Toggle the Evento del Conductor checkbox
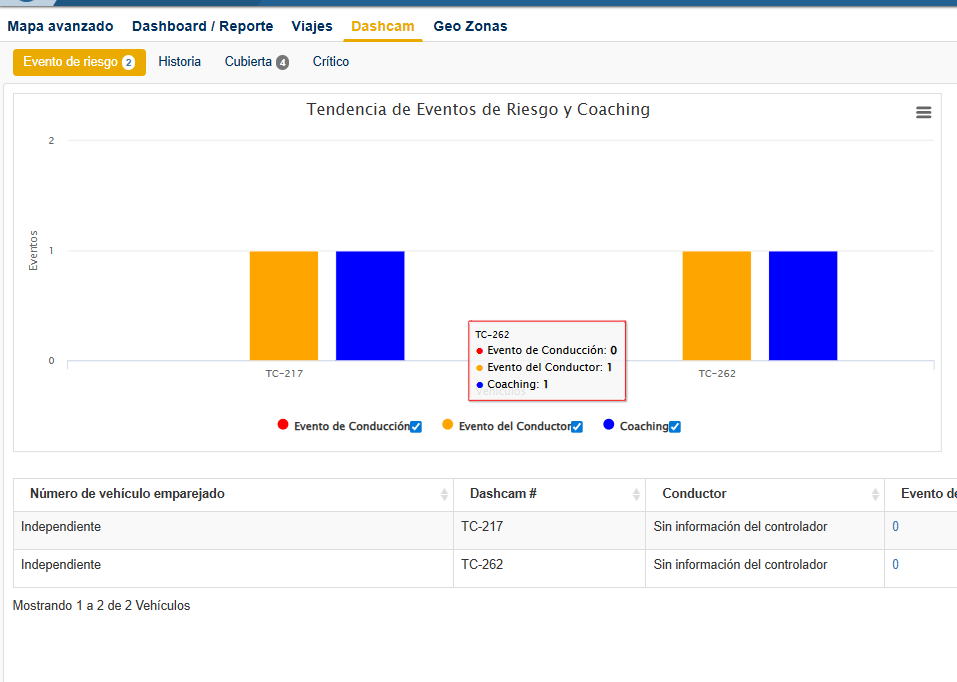 pos(577,427)
